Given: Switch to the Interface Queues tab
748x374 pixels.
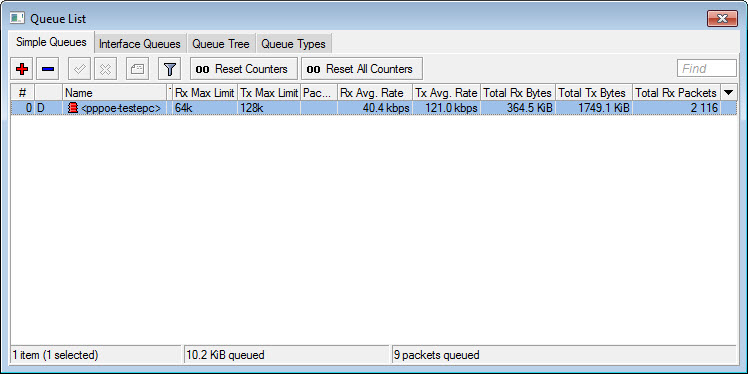Looking at the screenshot, I should pos(140,44).
